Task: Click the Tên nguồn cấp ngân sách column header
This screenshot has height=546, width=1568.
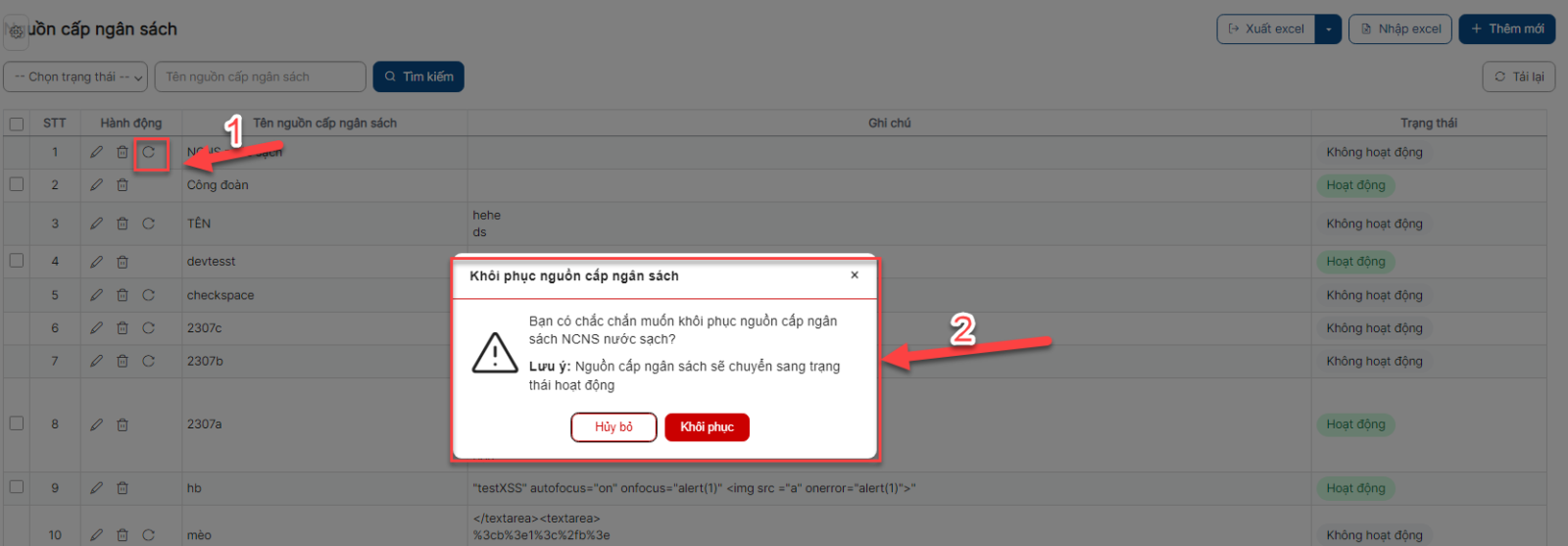Action: [x=324, y=123]
